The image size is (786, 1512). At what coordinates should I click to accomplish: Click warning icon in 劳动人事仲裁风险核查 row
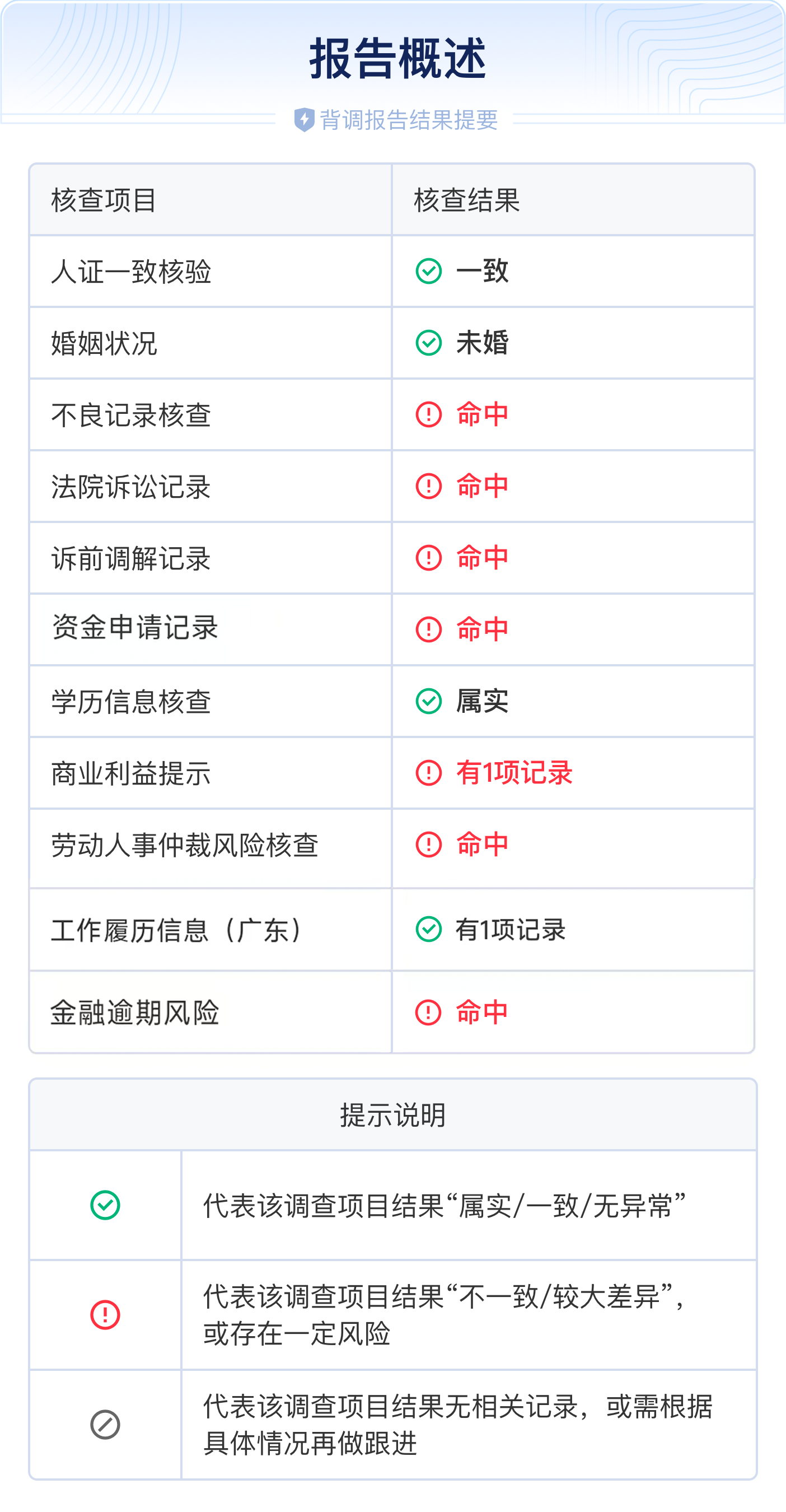point(429,844)
